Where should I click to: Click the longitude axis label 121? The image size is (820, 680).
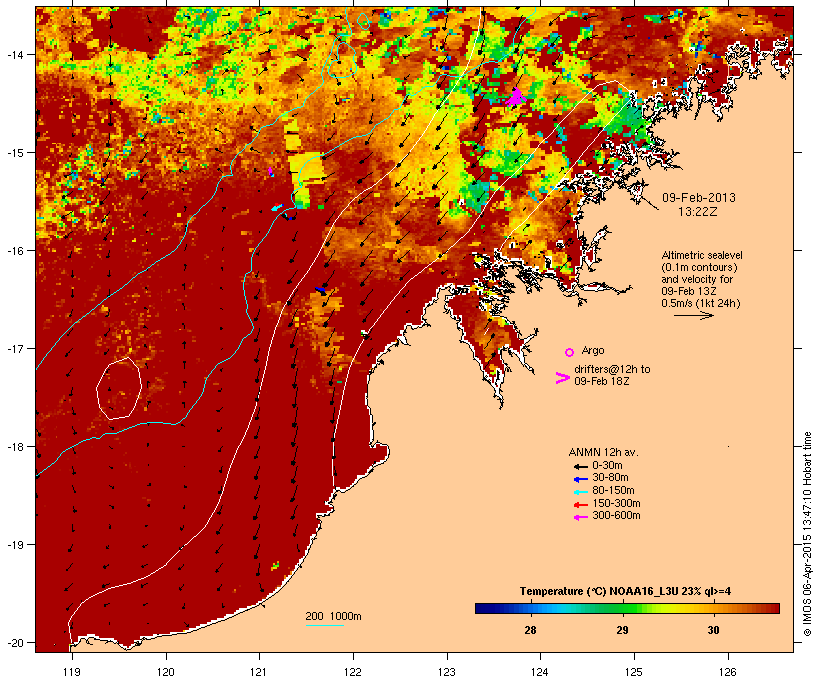[259, 672]
